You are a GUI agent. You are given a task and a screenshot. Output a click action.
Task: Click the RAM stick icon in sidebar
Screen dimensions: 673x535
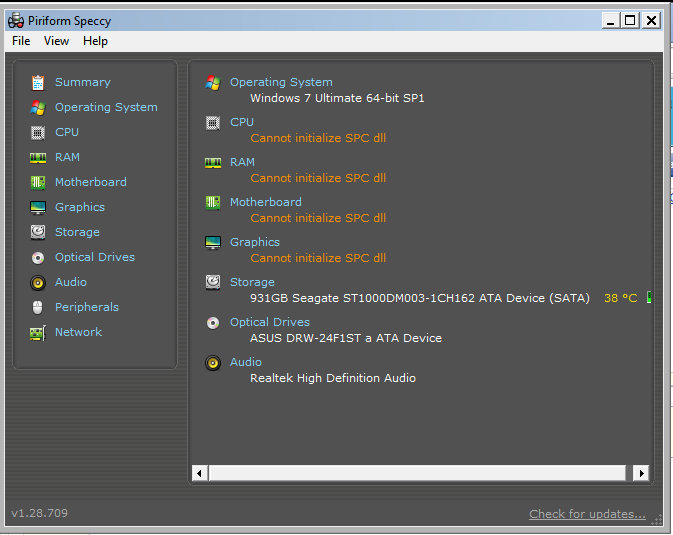point(38,158)
